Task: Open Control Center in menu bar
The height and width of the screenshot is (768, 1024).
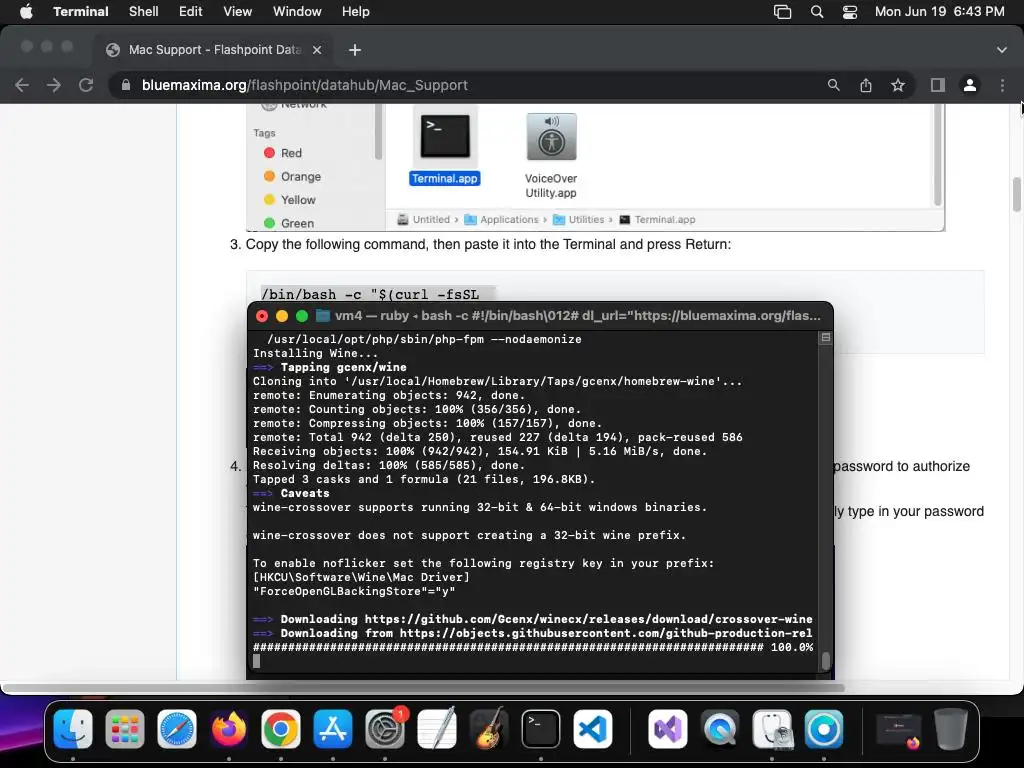Action: pos(850,12)
